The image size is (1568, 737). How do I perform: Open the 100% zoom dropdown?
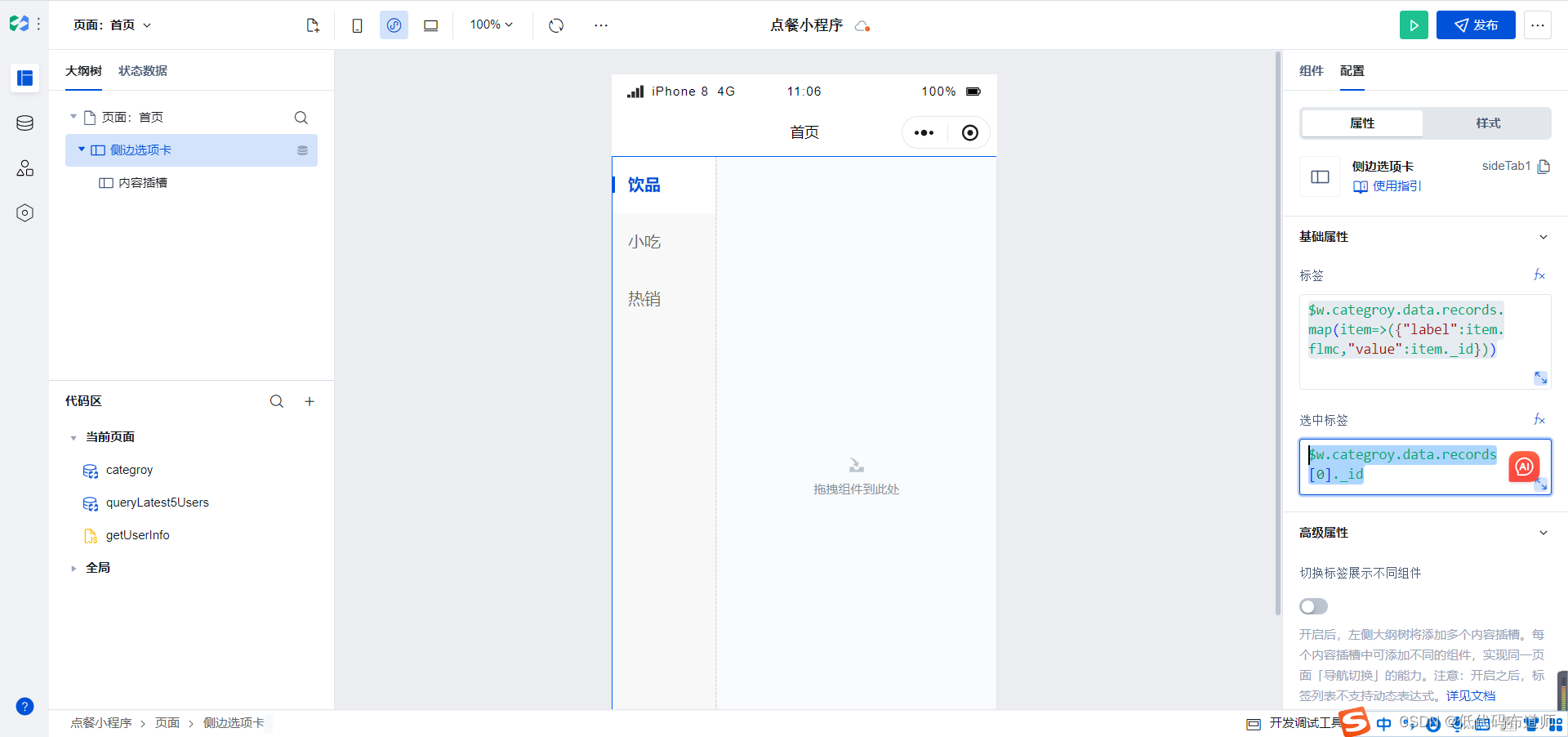point(492,25)
